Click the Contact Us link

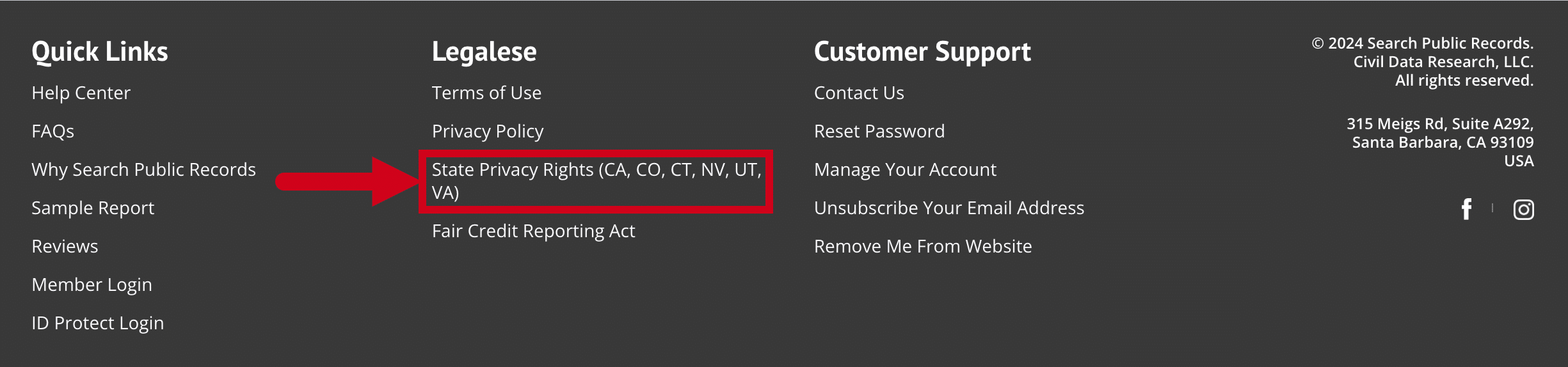[859, 93]
